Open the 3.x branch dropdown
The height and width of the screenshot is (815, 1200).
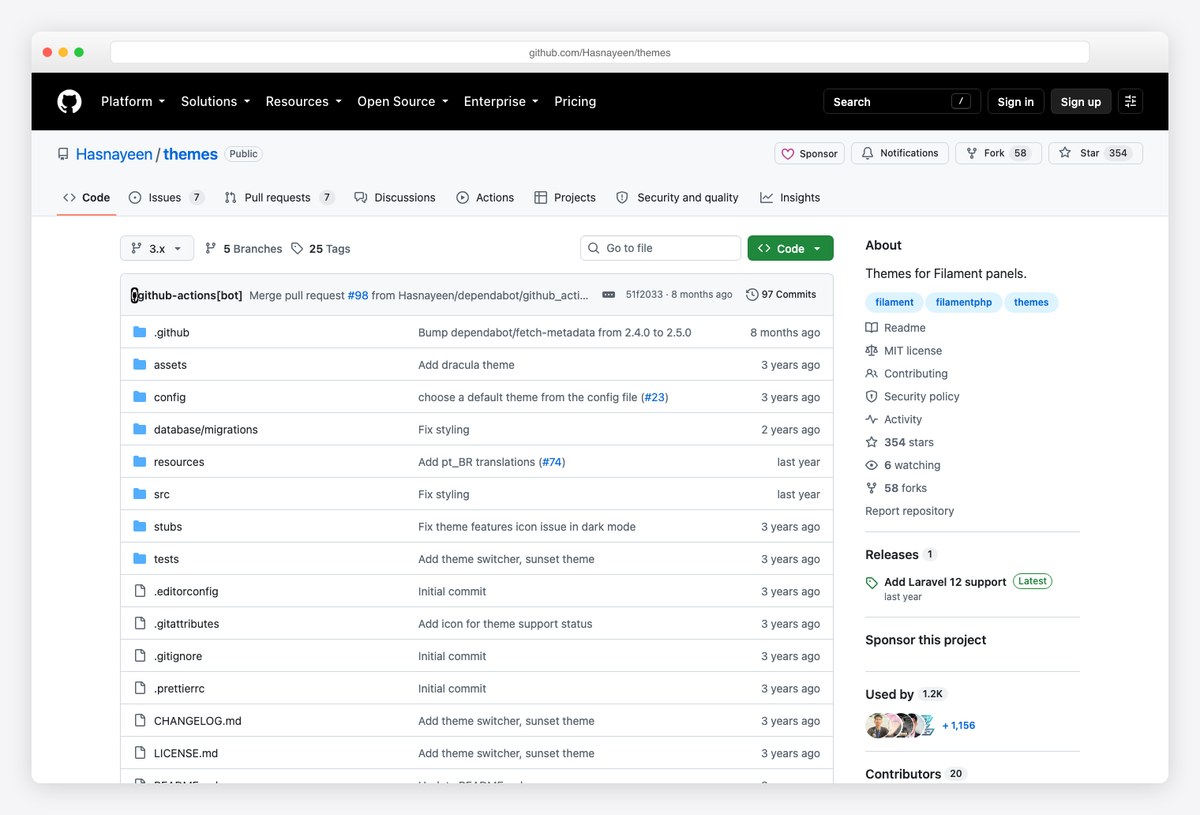[157, 248]
